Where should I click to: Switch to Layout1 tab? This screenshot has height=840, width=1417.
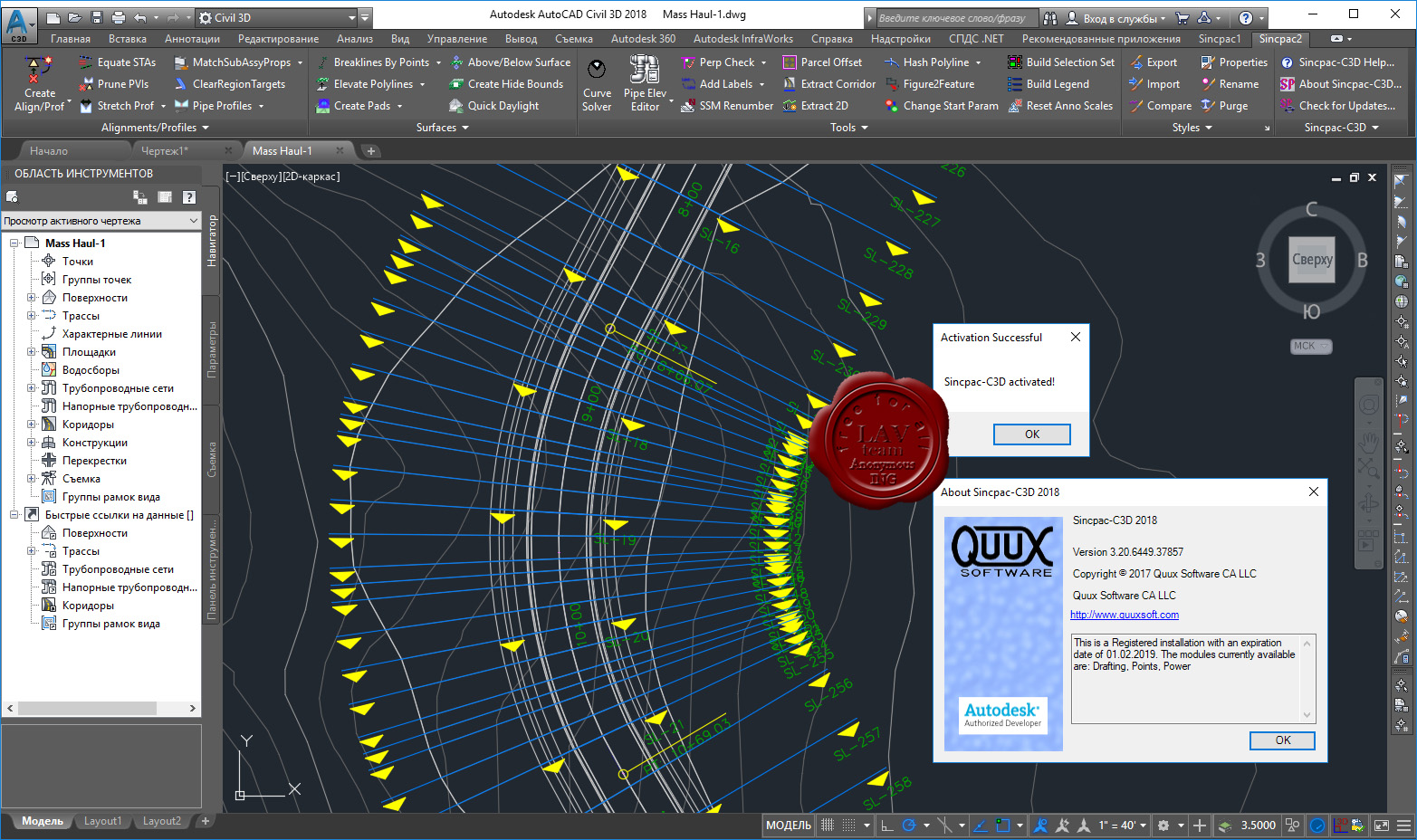[x=102, y=821]
